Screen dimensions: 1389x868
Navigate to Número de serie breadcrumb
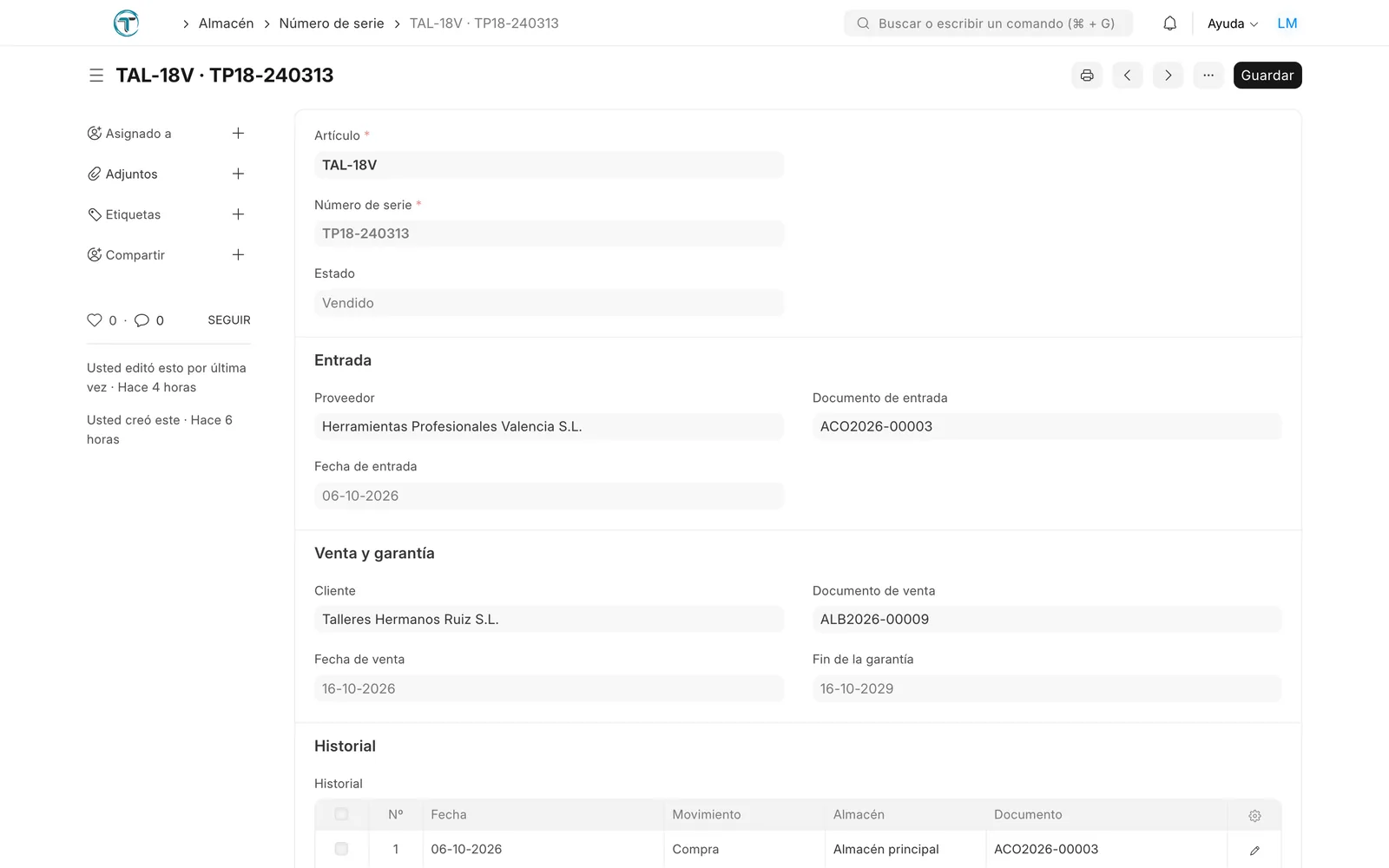tap(332, 23)
